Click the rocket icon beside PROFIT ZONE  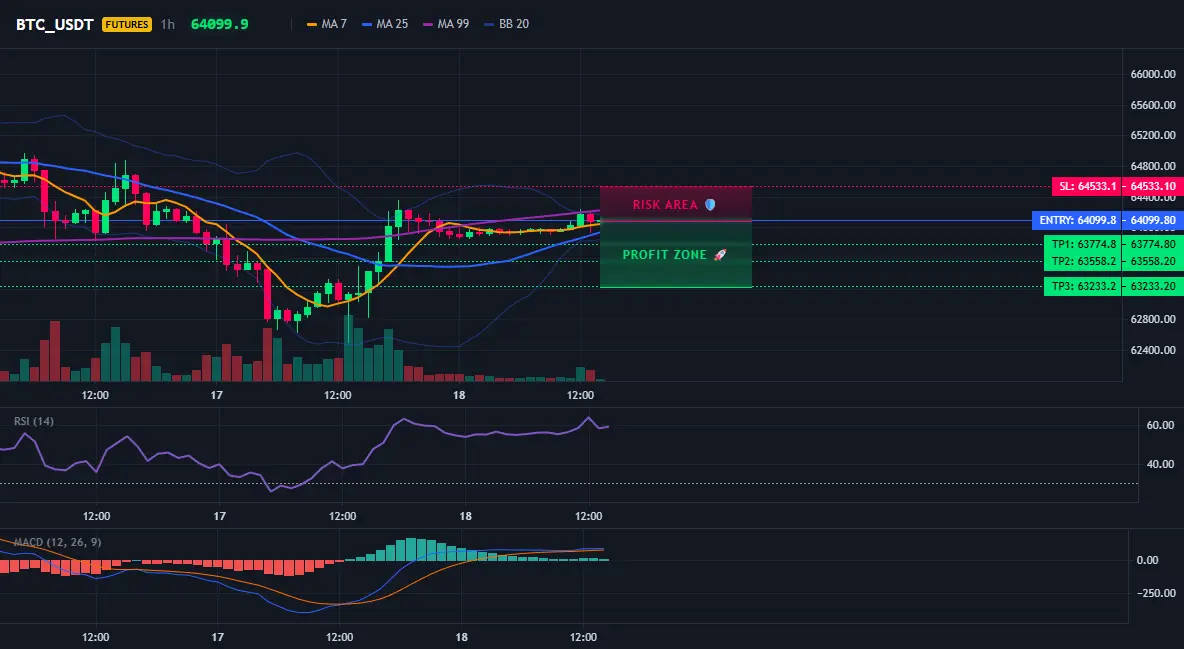pyautogui.click(x=720, y=255)
